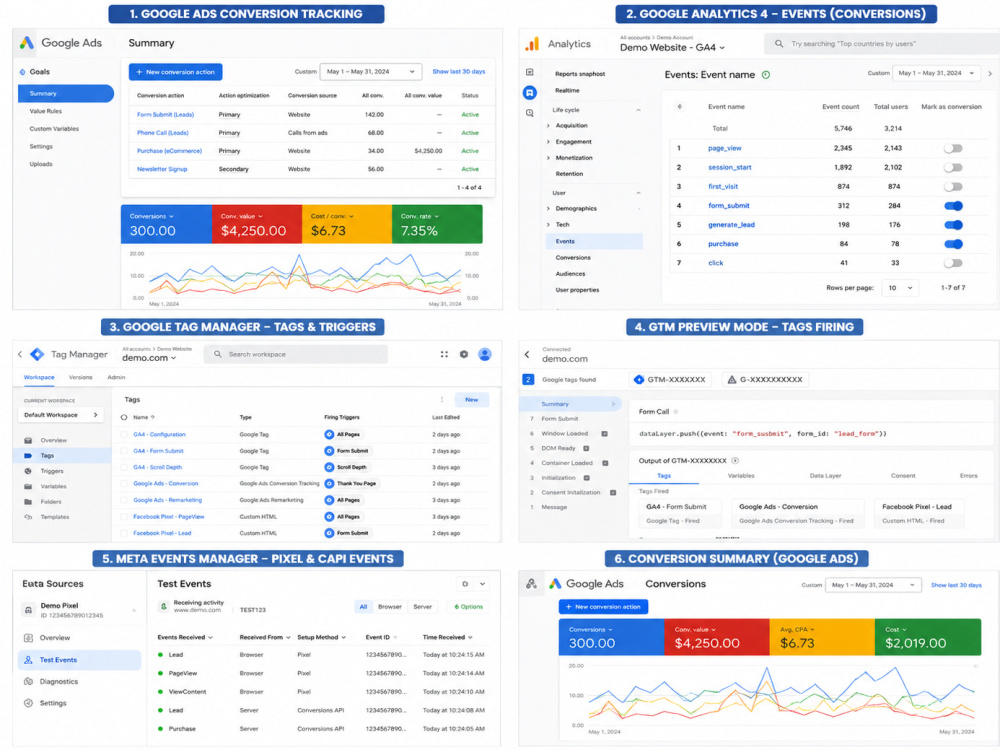Click the refresh icon in Test Events header
This screenshot has width=1000, height=750.
point(465,584)
